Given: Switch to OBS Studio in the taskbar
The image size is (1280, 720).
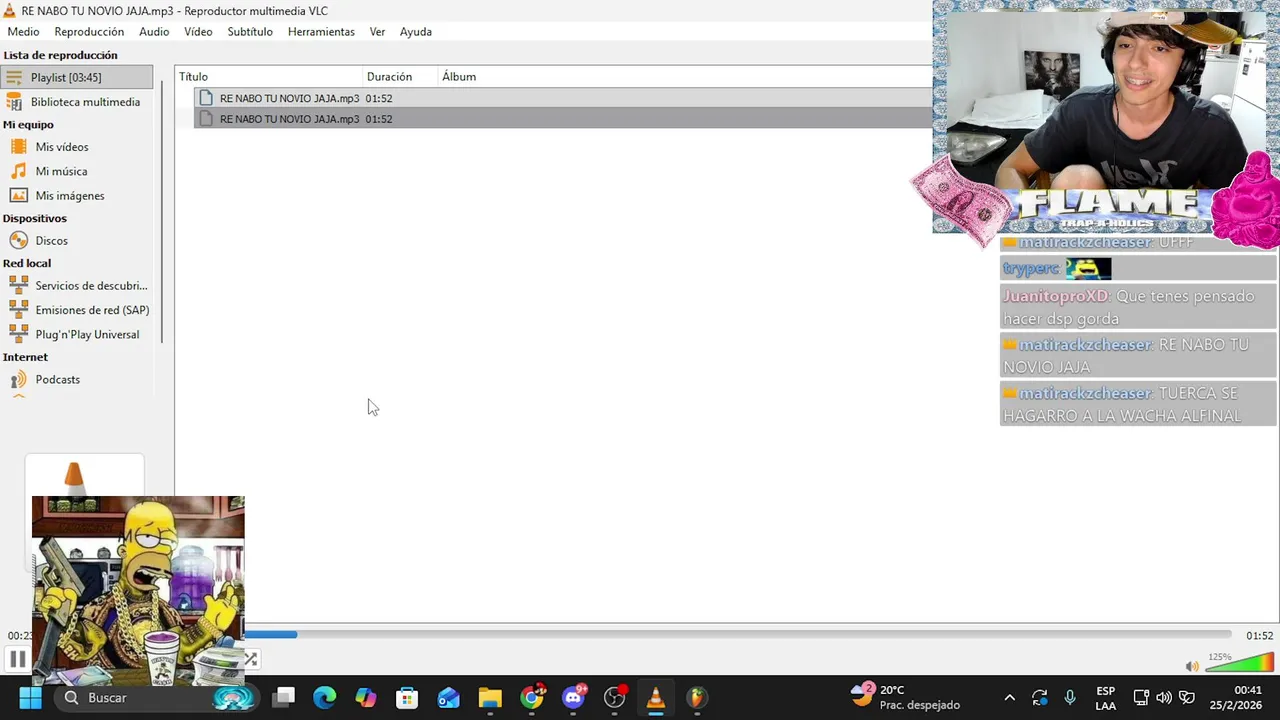Looking at the screenshot, I should [x=615, y=697].
